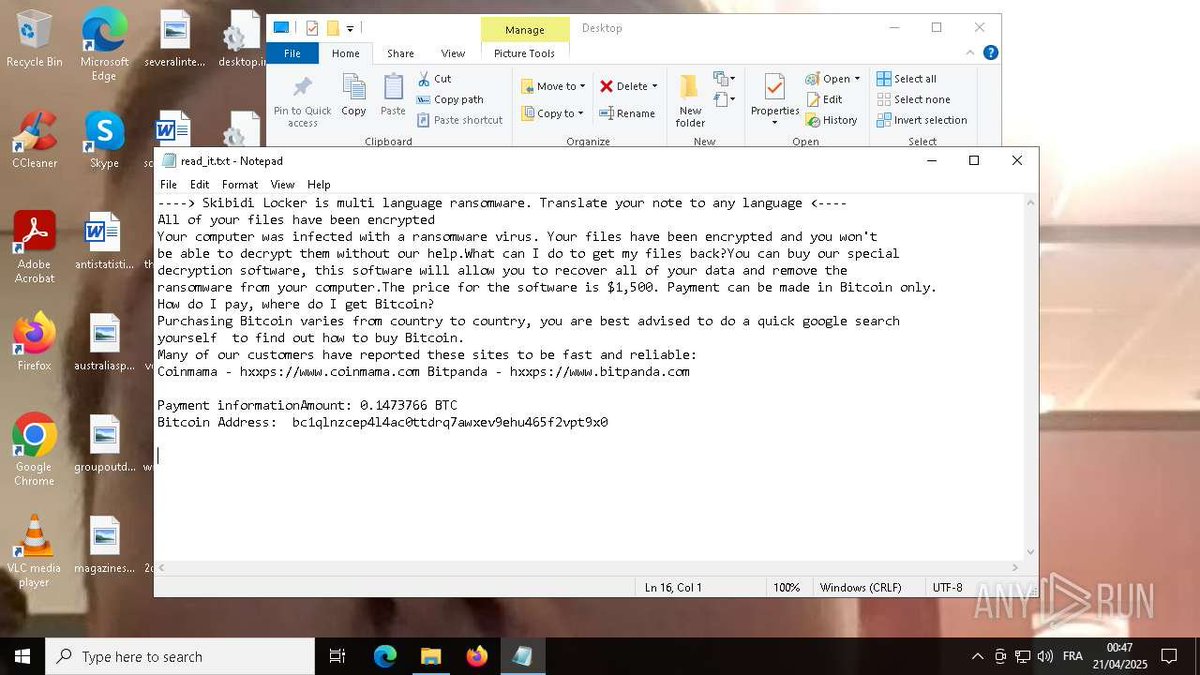Screen dimensions: 1200x675
Task: Select the antistatisti... Word file on desktop
Action: click(104, 241)
